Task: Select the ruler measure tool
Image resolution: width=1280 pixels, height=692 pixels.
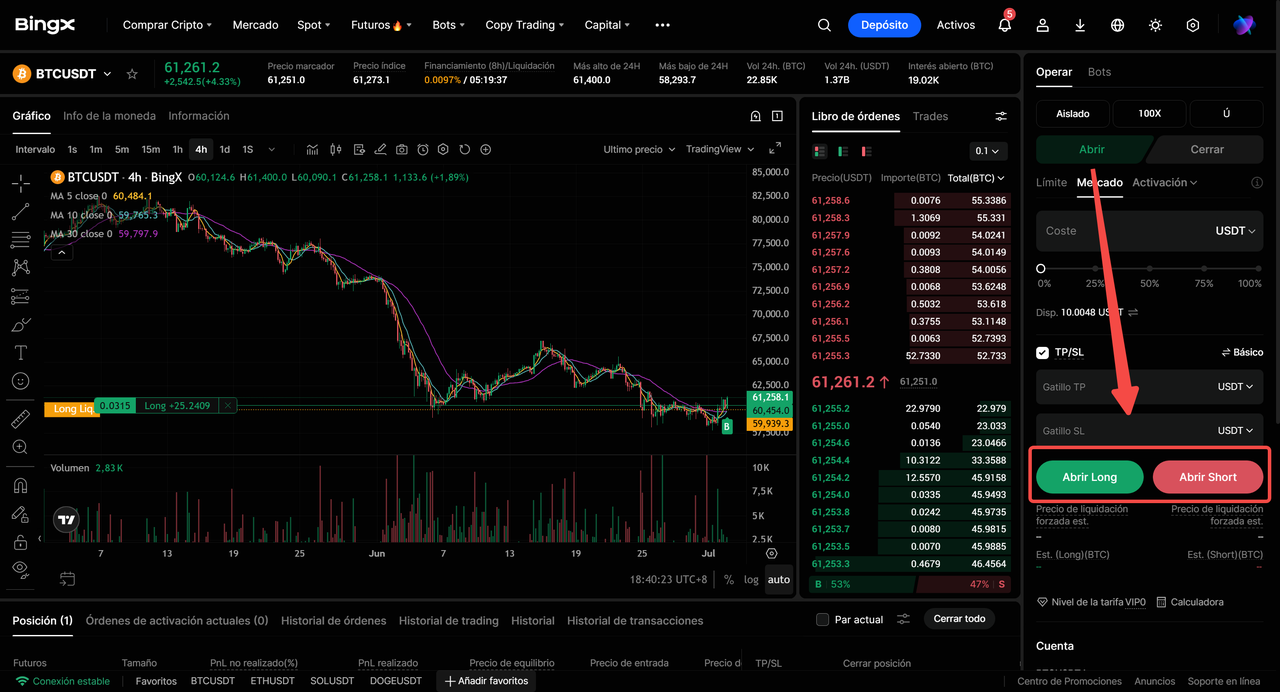Action: pyautogui.click(x=20, y=419)
